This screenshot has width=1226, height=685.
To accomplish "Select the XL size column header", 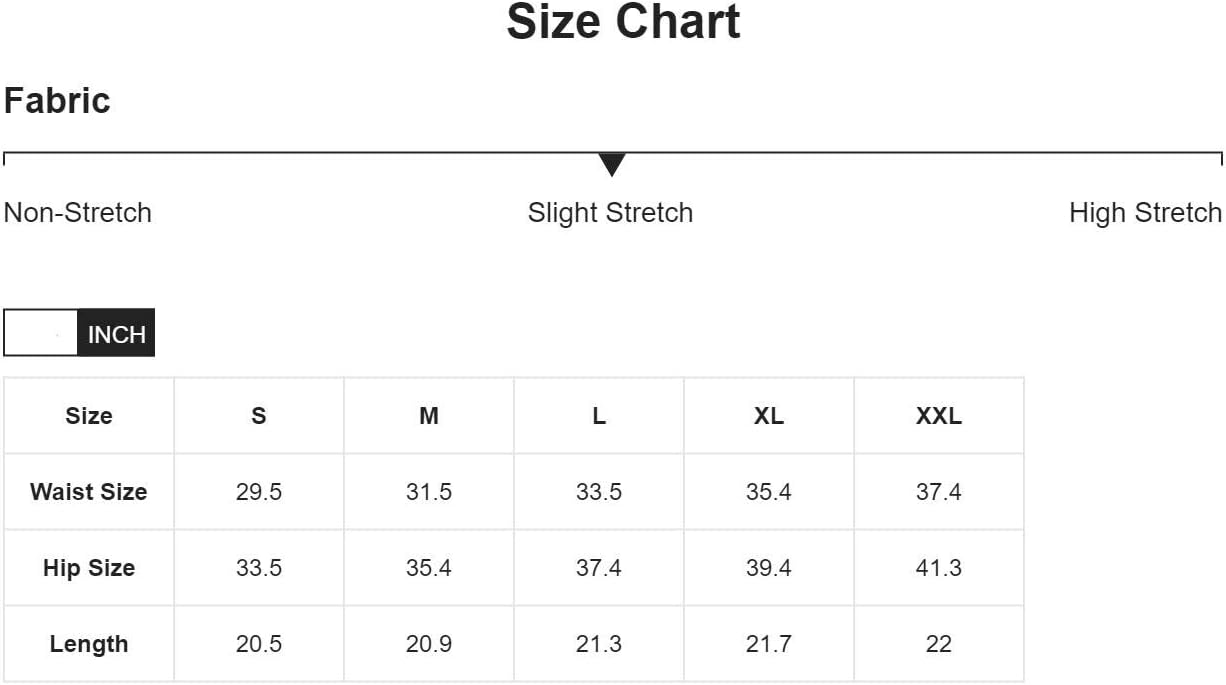I will pos(769,416).
